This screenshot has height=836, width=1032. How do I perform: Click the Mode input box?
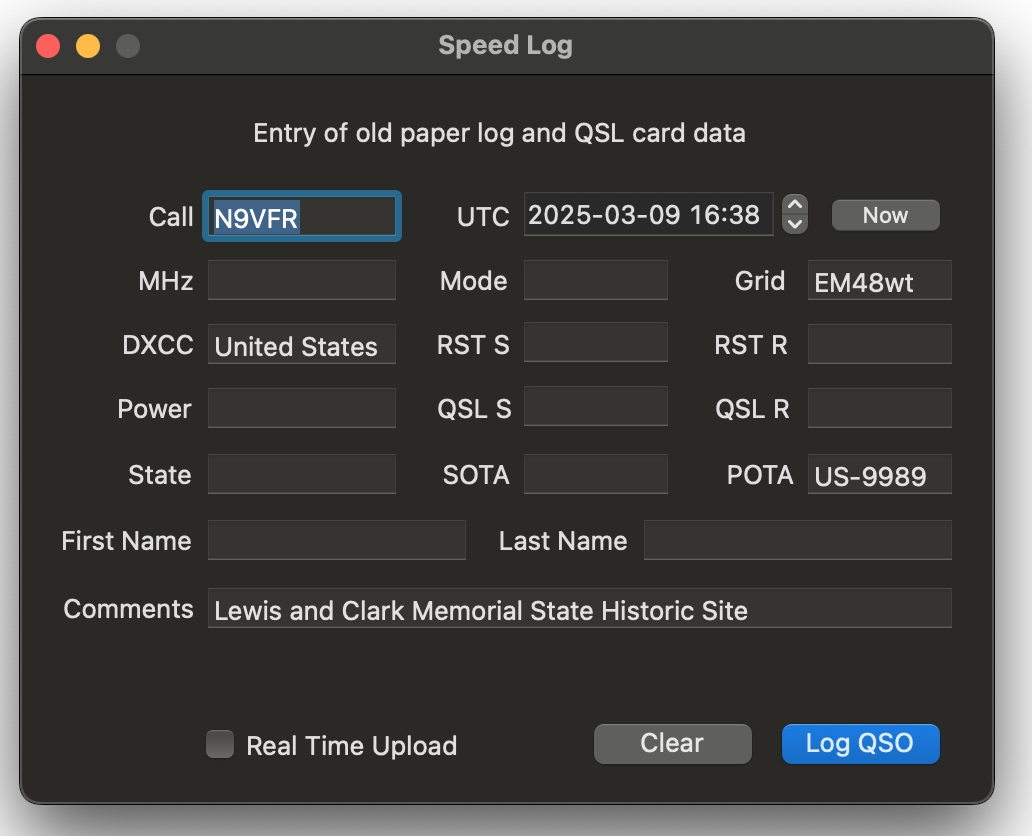click(595, 280)
